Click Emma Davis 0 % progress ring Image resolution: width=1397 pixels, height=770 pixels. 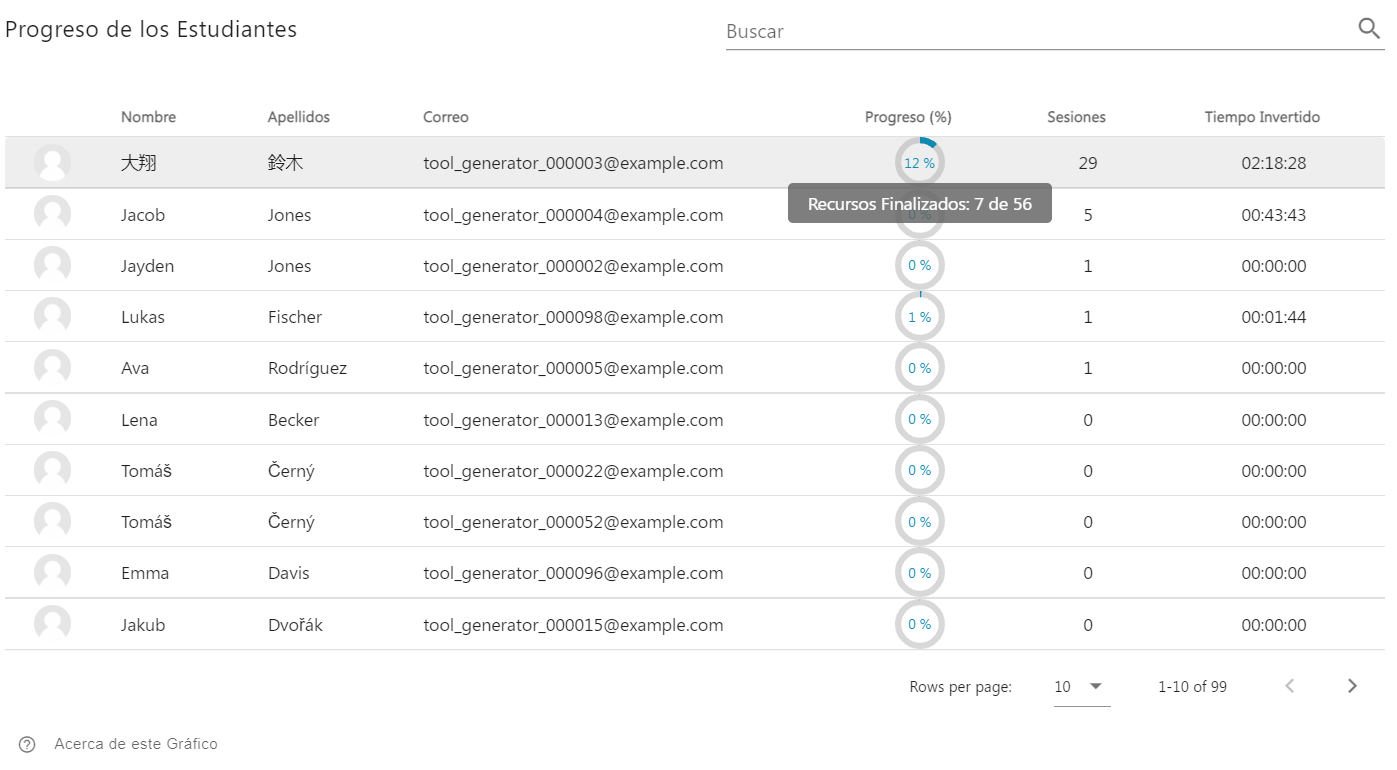[x=919, y=573]
